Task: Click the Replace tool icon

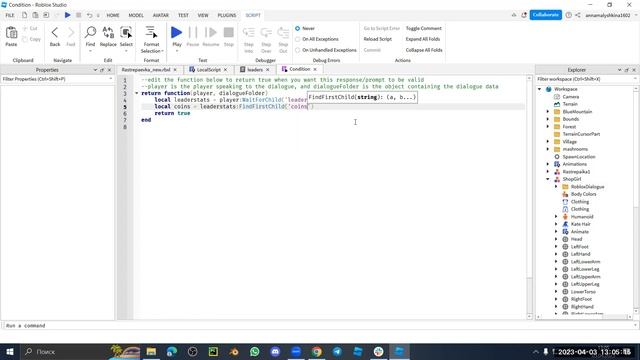Action: (108, 33)
